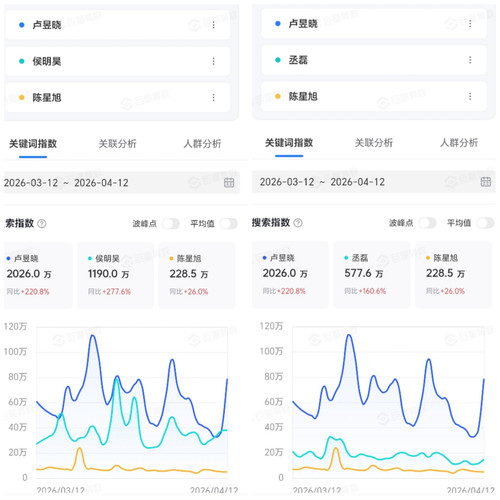Viewport: 500px width, 500px height.
Task: Open the calendar icon in right date range
Action: [x=486, y=182]
